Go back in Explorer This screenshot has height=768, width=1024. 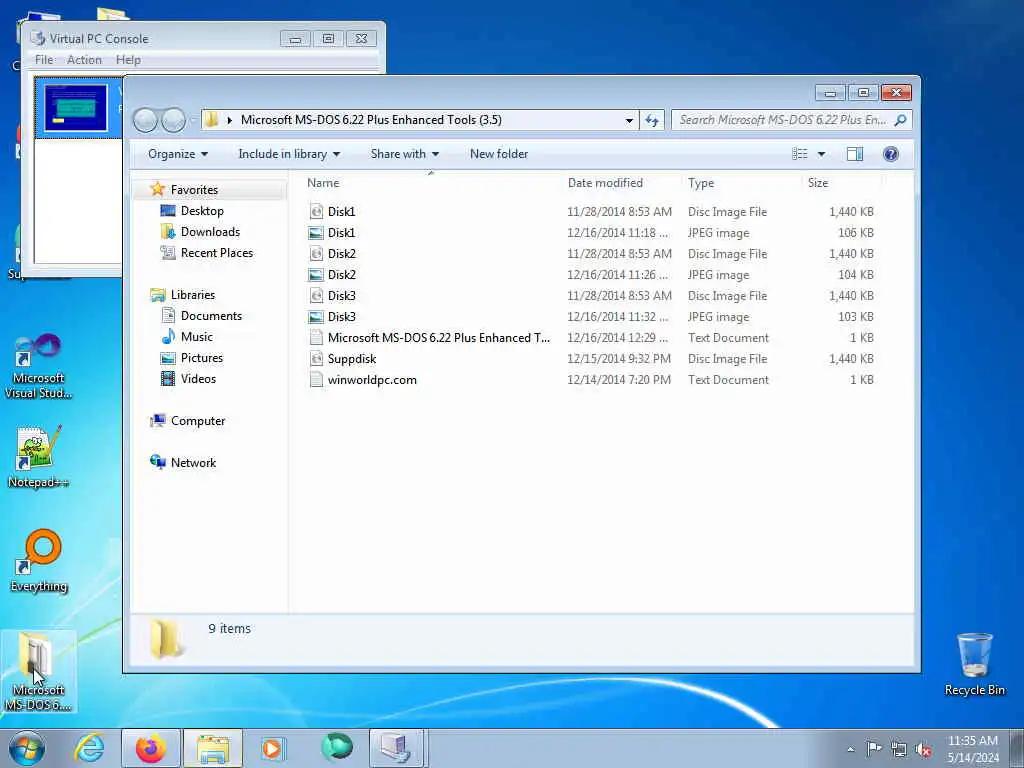point(145,120)
